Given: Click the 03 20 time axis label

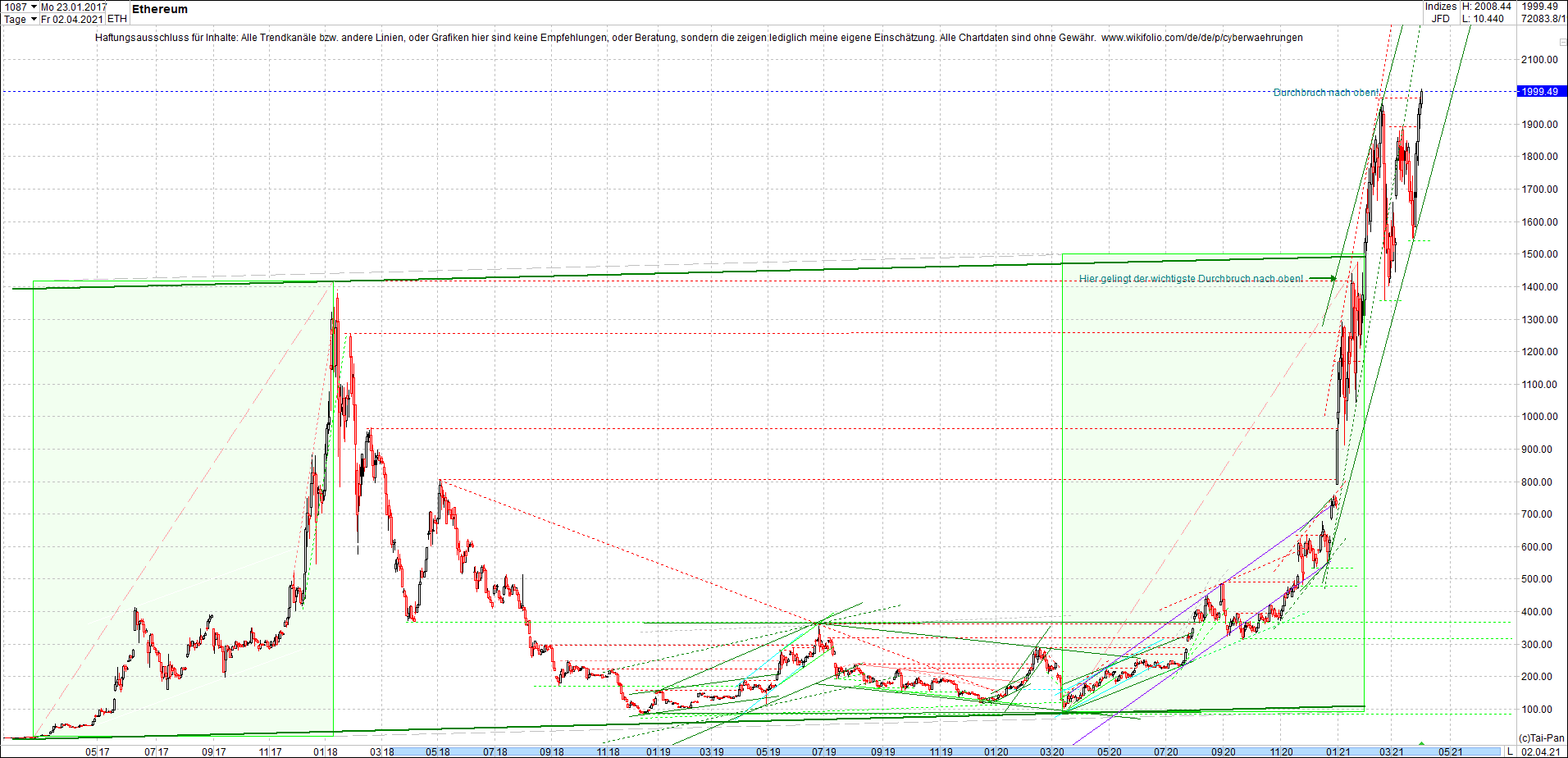Looking at the screenshot, I should pyautogui.click(x=1052, y=751).
